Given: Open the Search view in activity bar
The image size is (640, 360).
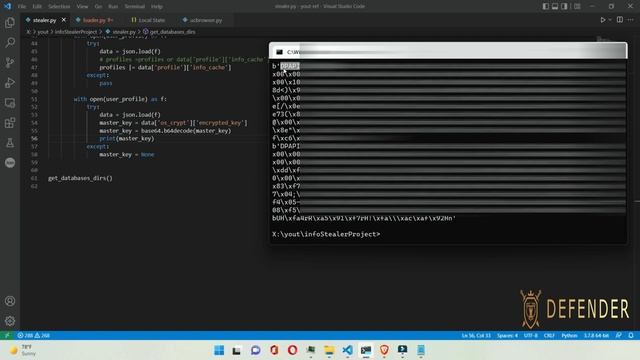Looking at the screenshot, I should tap(10, 42).
